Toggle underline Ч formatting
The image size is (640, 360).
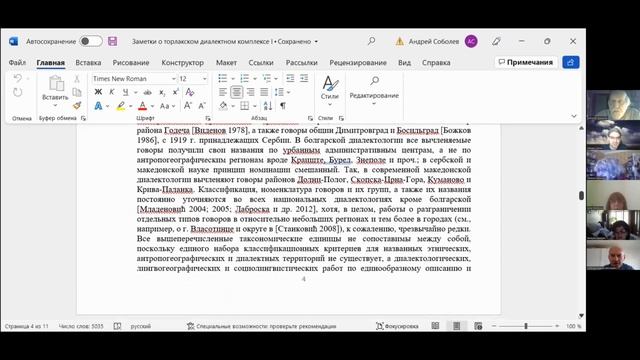tap(125, 92)
